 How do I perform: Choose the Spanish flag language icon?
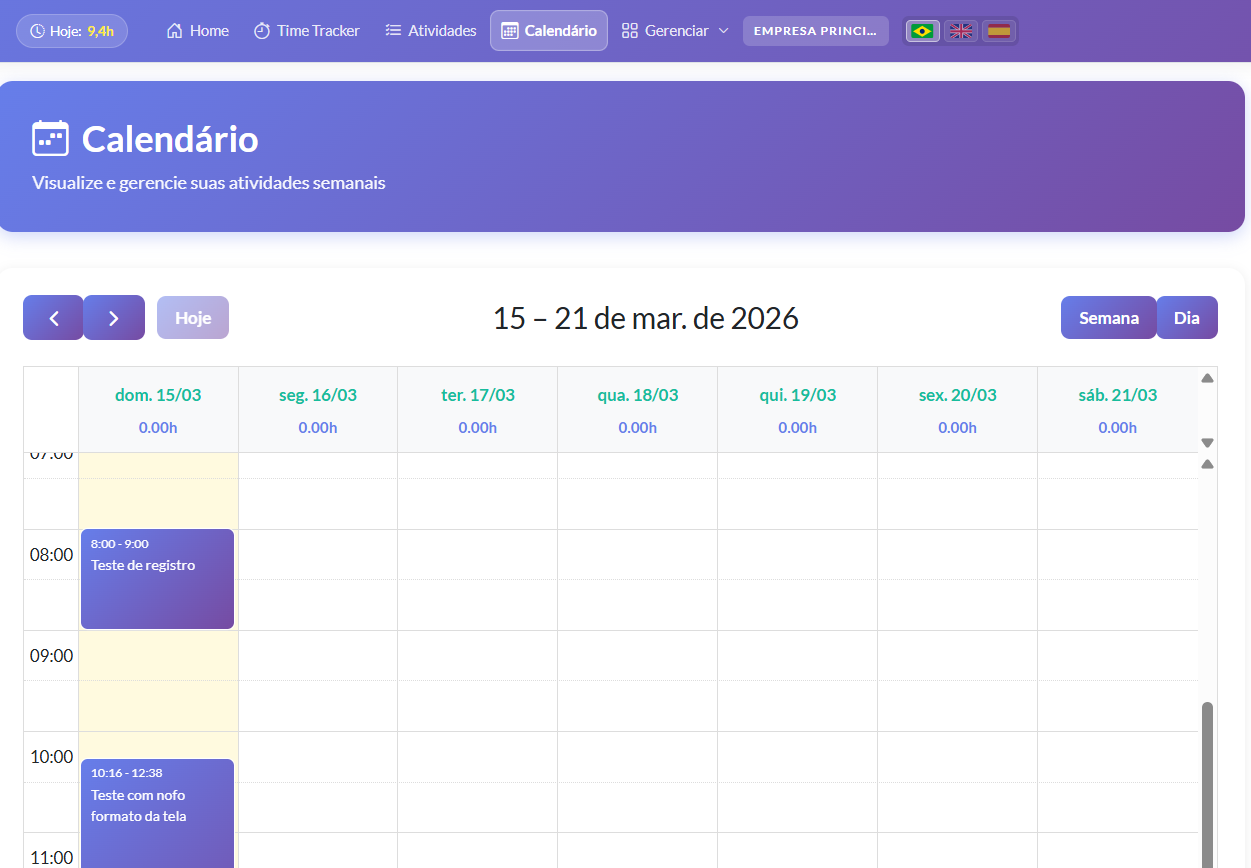coord(998,30)
